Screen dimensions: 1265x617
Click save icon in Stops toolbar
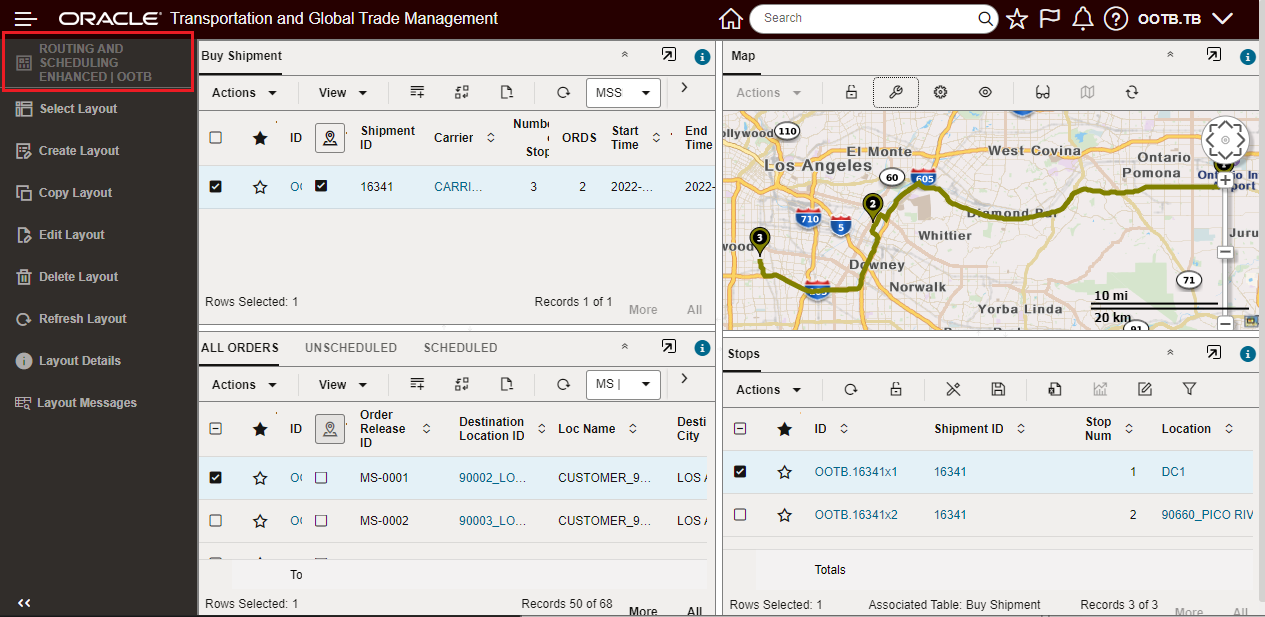click(x=997, y=389)
